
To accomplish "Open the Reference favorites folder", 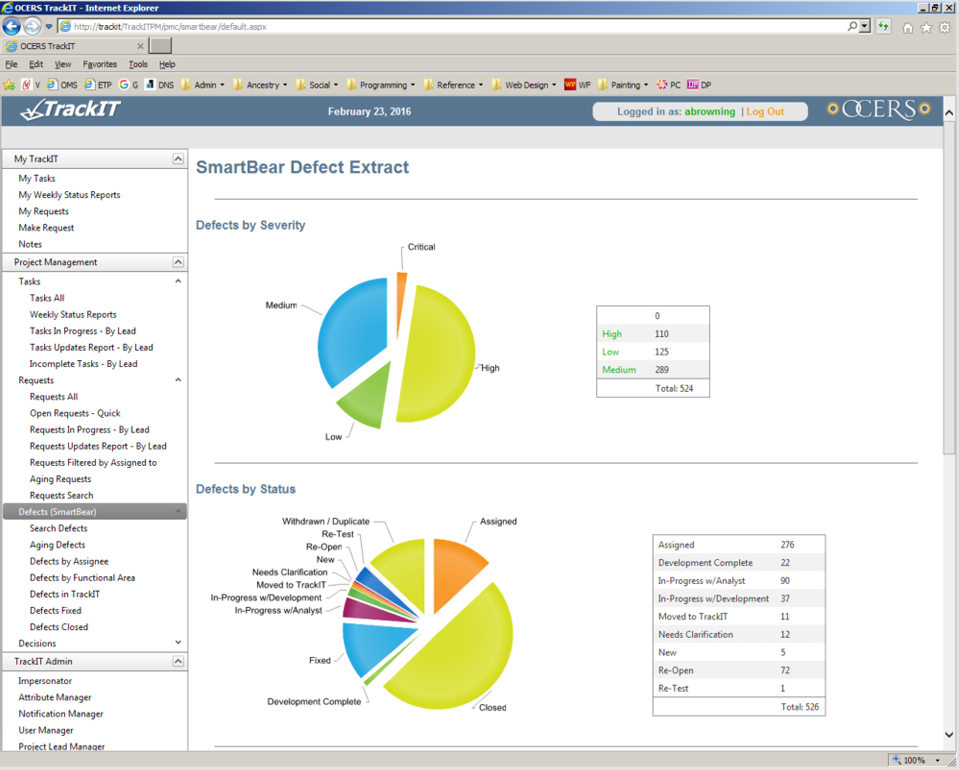I will point(453,85).
